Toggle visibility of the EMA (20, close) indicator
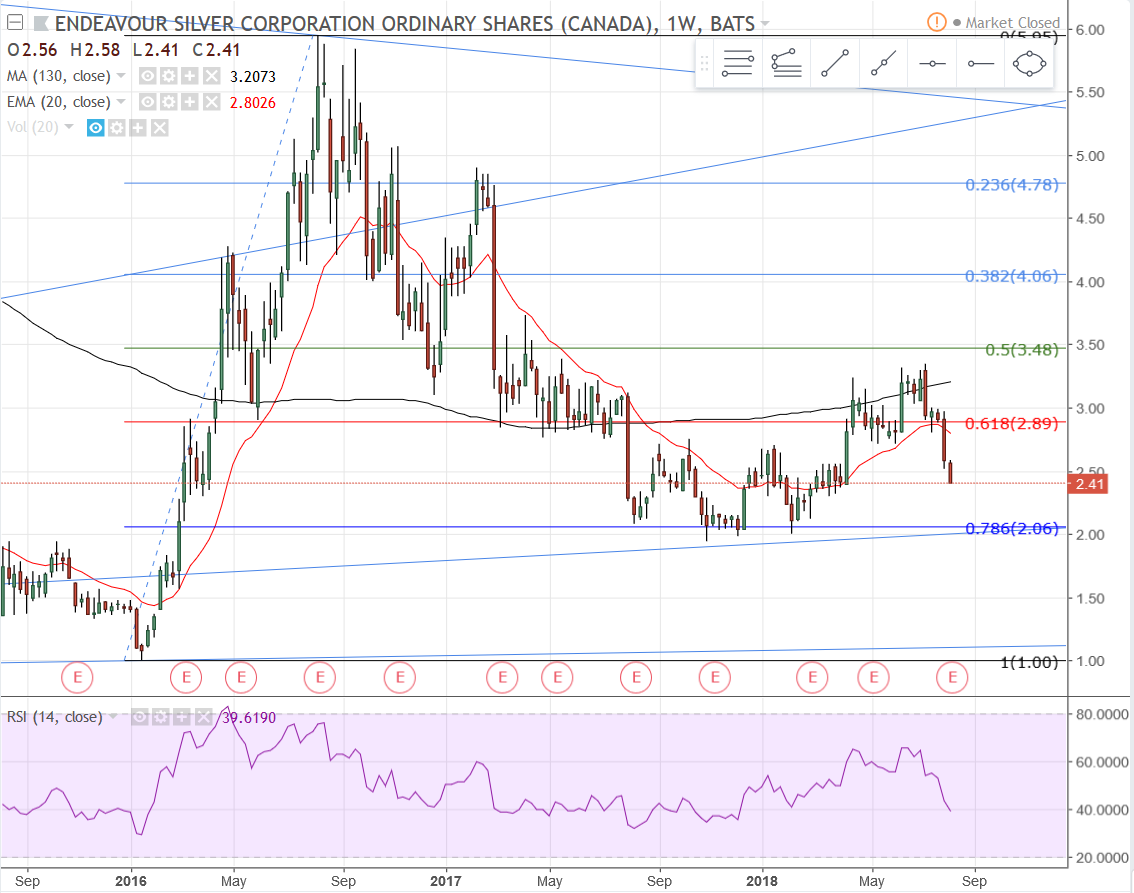This screenshot has height=893, width=1134. [147, 102]
